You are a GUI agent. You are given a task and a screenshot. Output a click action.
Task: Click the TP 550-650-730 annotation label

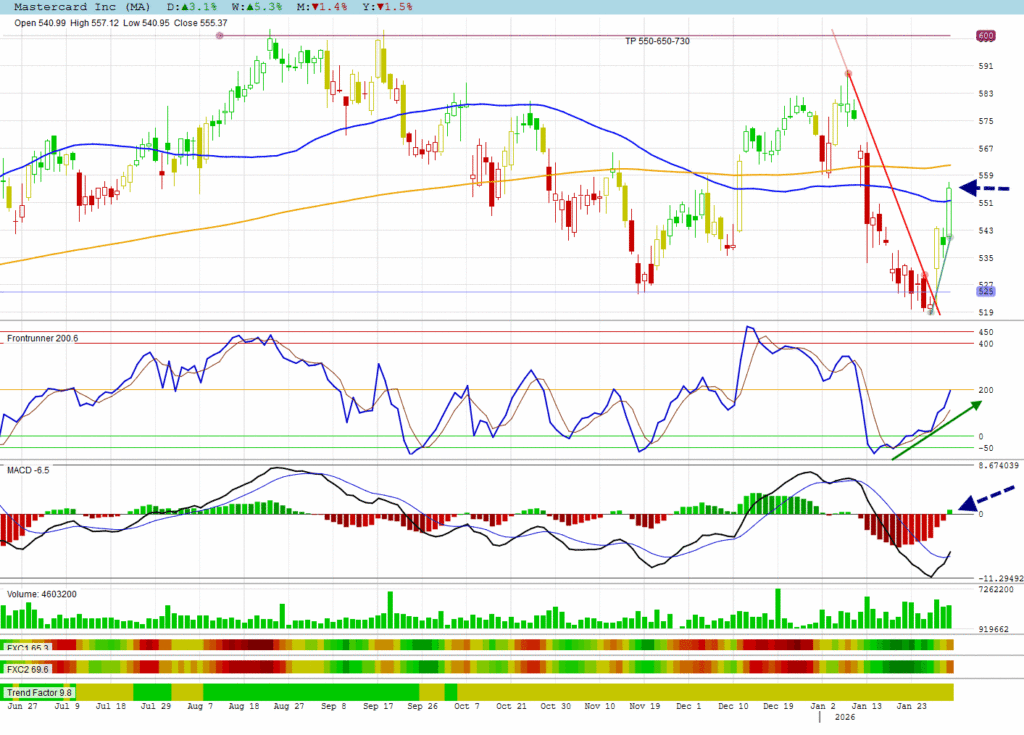coord(657,41)
